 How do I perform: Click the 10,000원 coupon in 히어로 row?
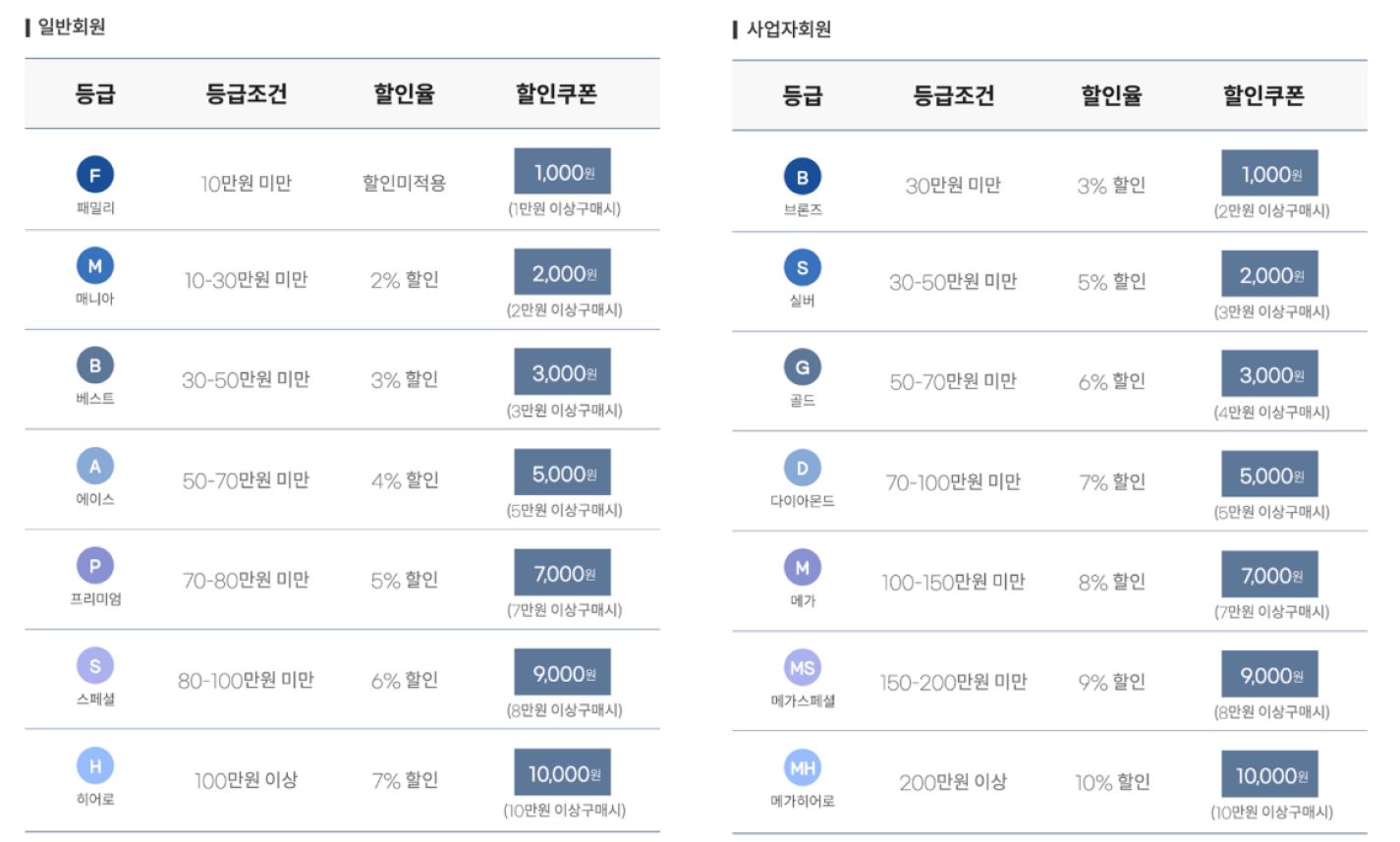pos(563,773)
